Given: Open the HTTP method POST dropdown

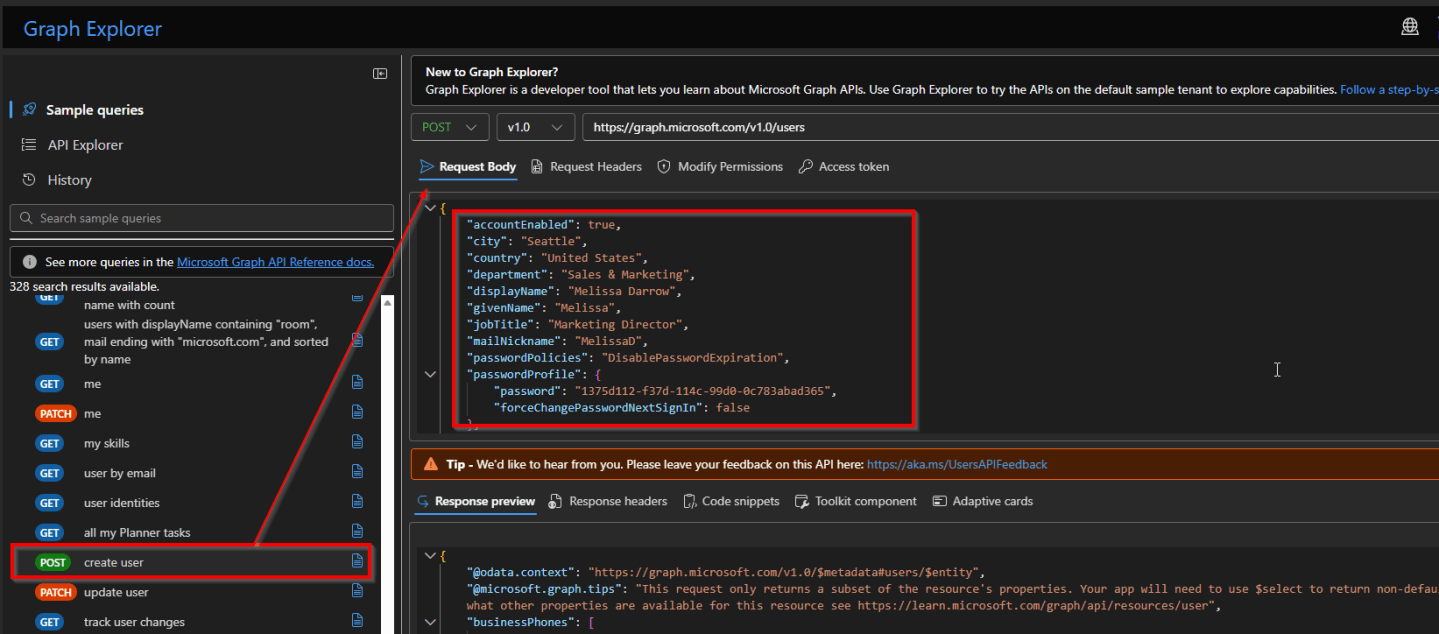Looking at the screenshot, I should coord(449,127).
